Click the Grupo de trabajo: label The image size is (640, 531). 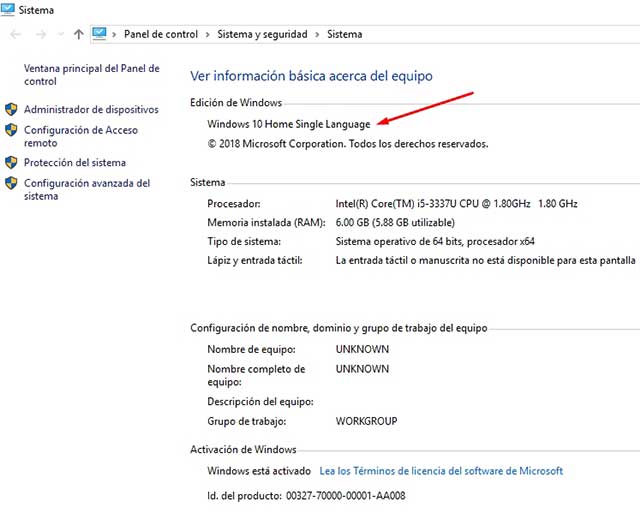(247, 421)
